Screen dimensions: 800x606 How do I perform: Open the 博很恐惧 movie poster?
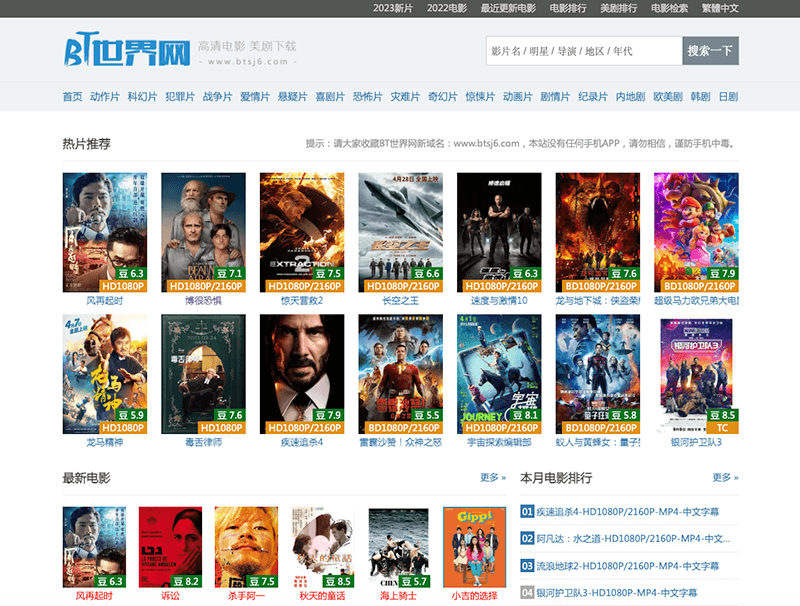pos(204,232)
